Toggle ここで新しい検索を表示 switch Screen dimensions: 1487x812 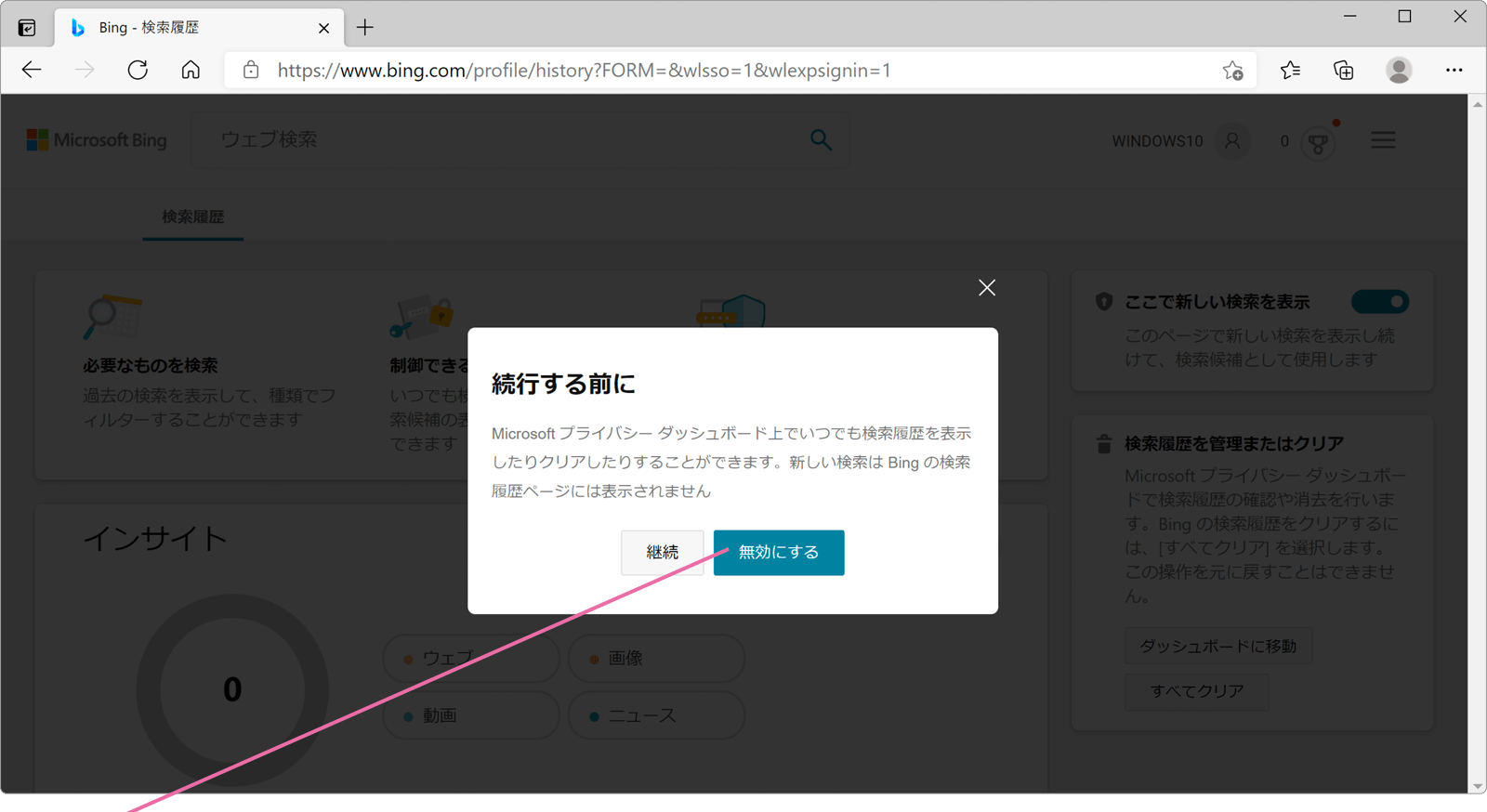tap(1380, 302)
